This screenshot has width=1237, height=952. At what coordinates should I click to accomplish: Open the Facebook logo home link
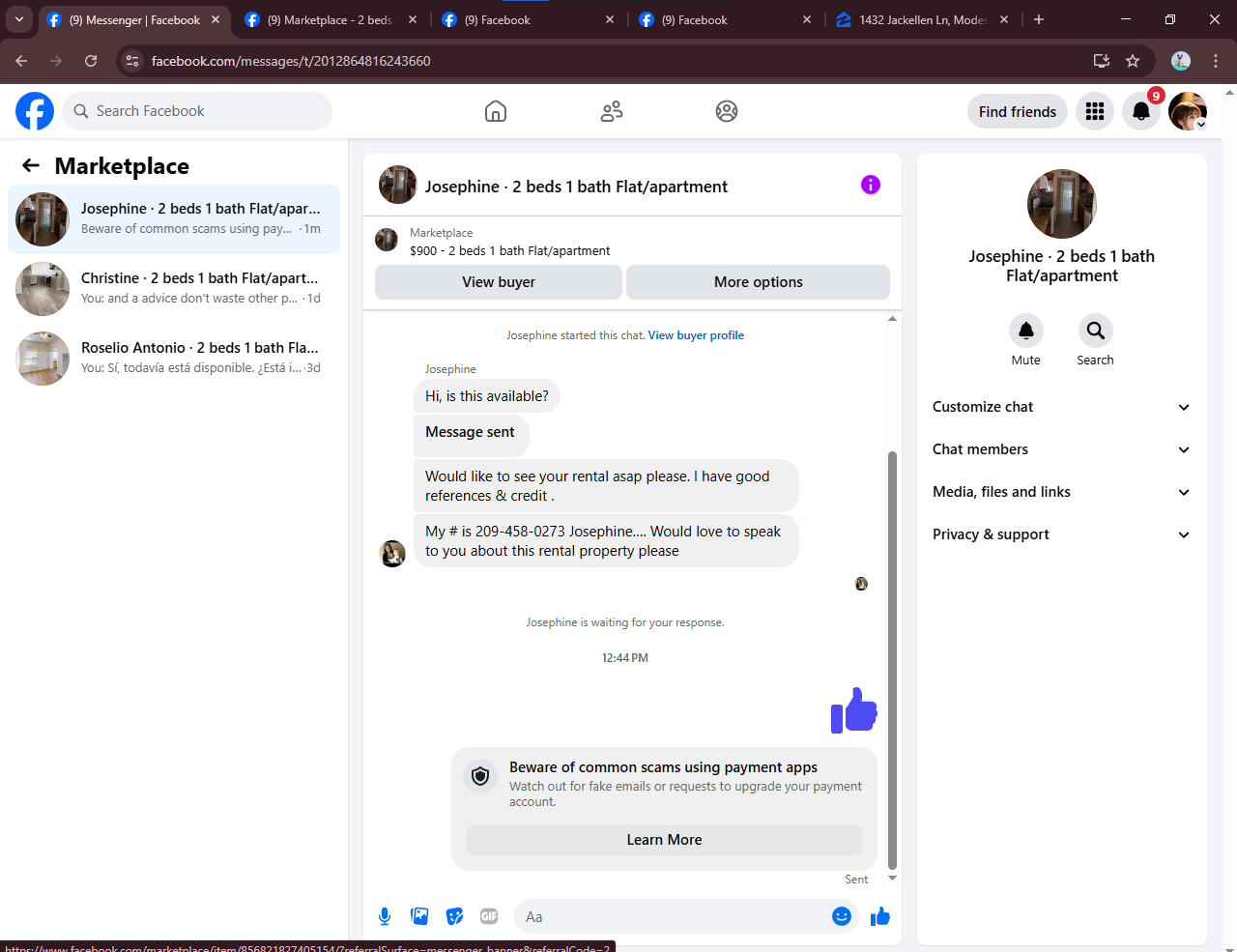tap(35, 111)
